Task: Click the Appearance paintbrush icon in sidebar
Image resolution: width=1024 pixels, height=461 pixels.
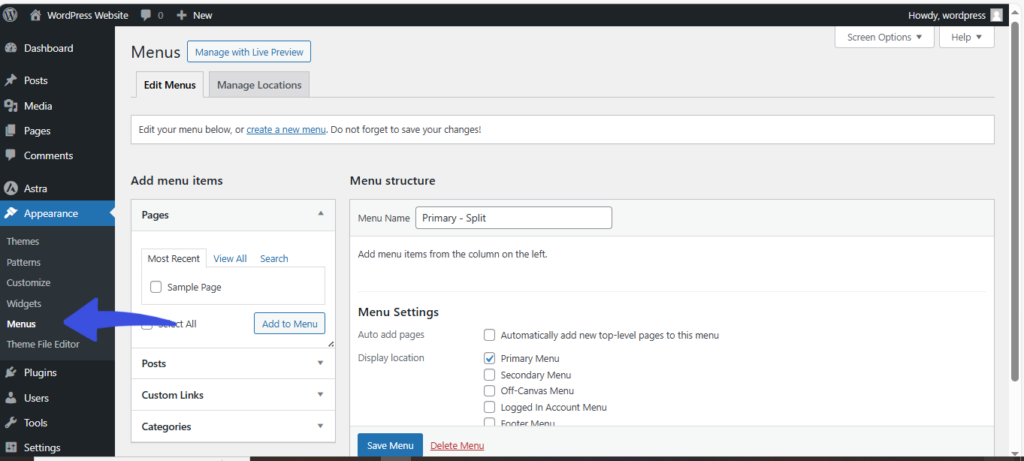Action: click(x=10, y=214)
